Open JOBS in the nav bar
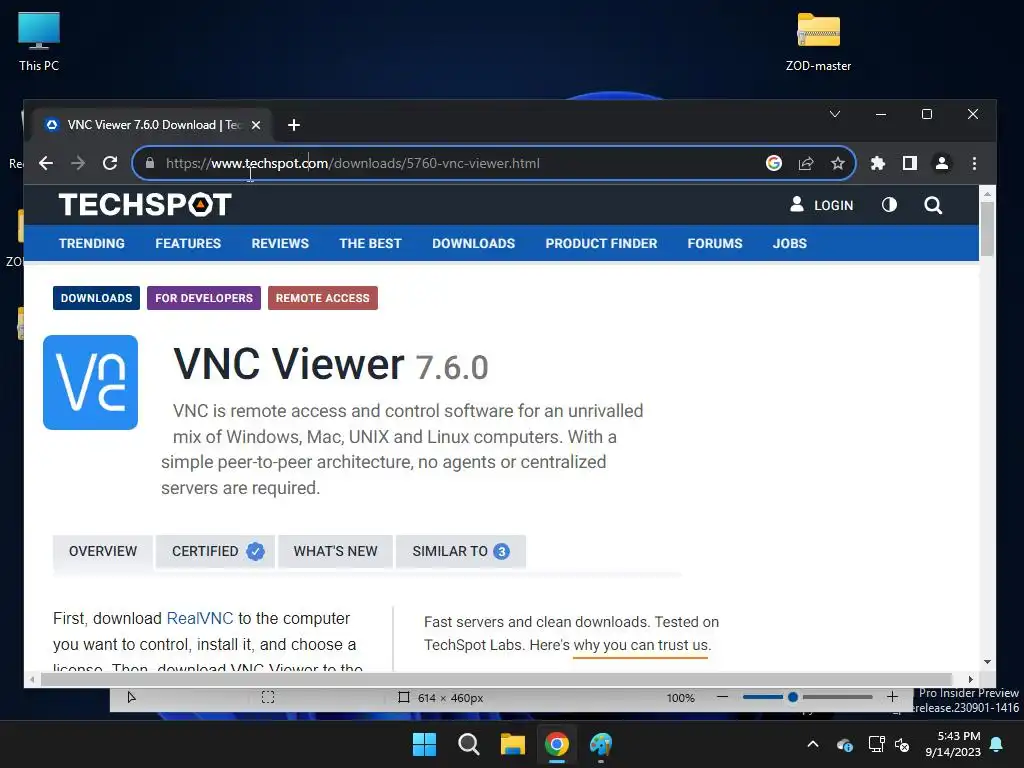Viewport: 1024px width, 768px height. [x=790, y=243]
